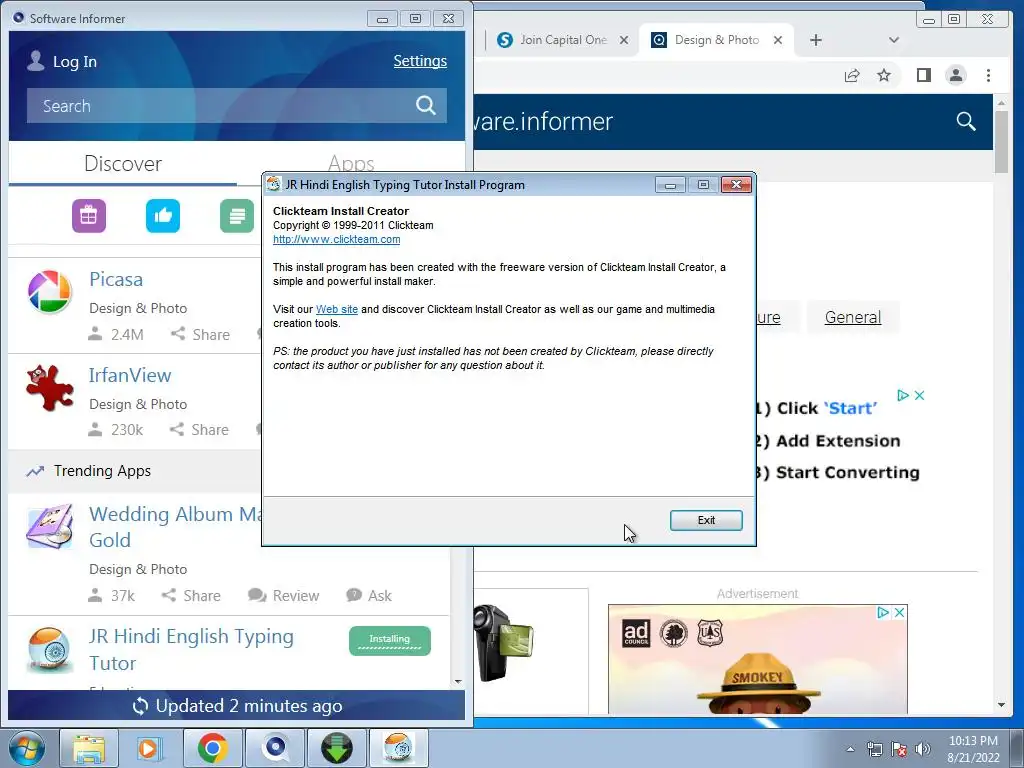Switch to the Apps tab
Viewport: 1024px width, 768px height.
351,163
